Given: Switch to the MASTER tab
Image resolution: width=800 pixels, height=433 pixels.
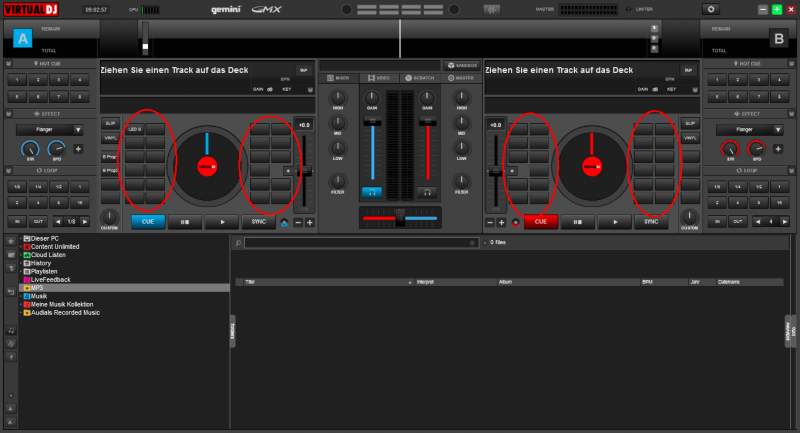Looking at the screenshot, I should [x=461, y=78].
